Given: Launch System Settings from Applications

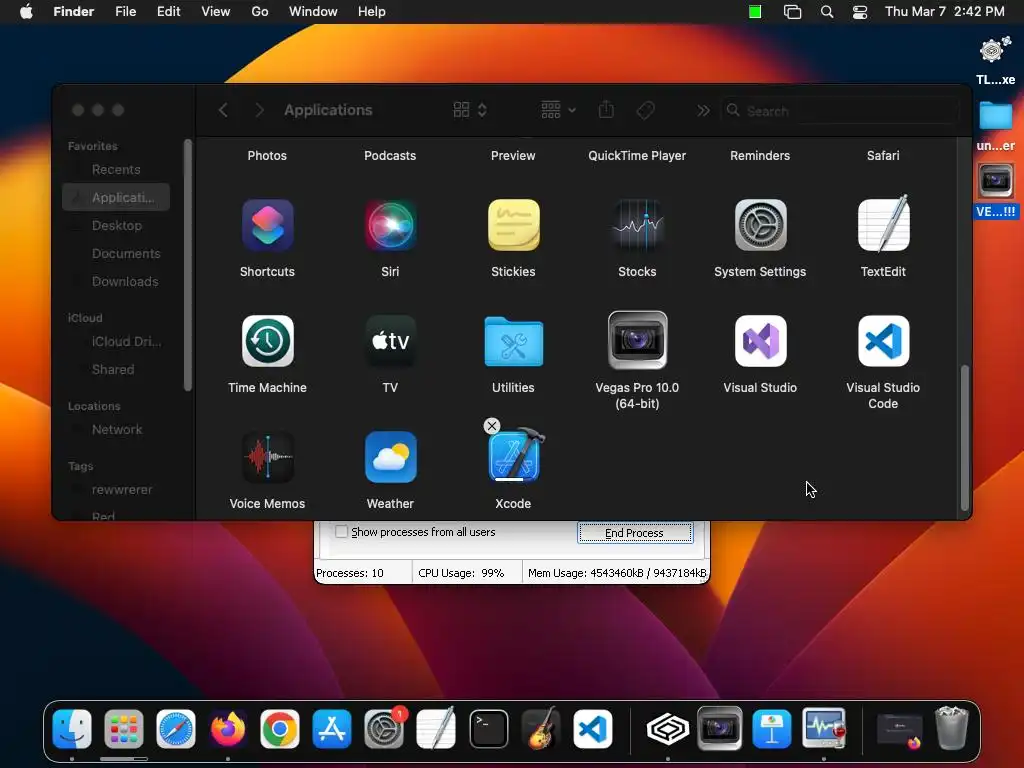Looking at the screenshot, I should [x=760, y=225].
